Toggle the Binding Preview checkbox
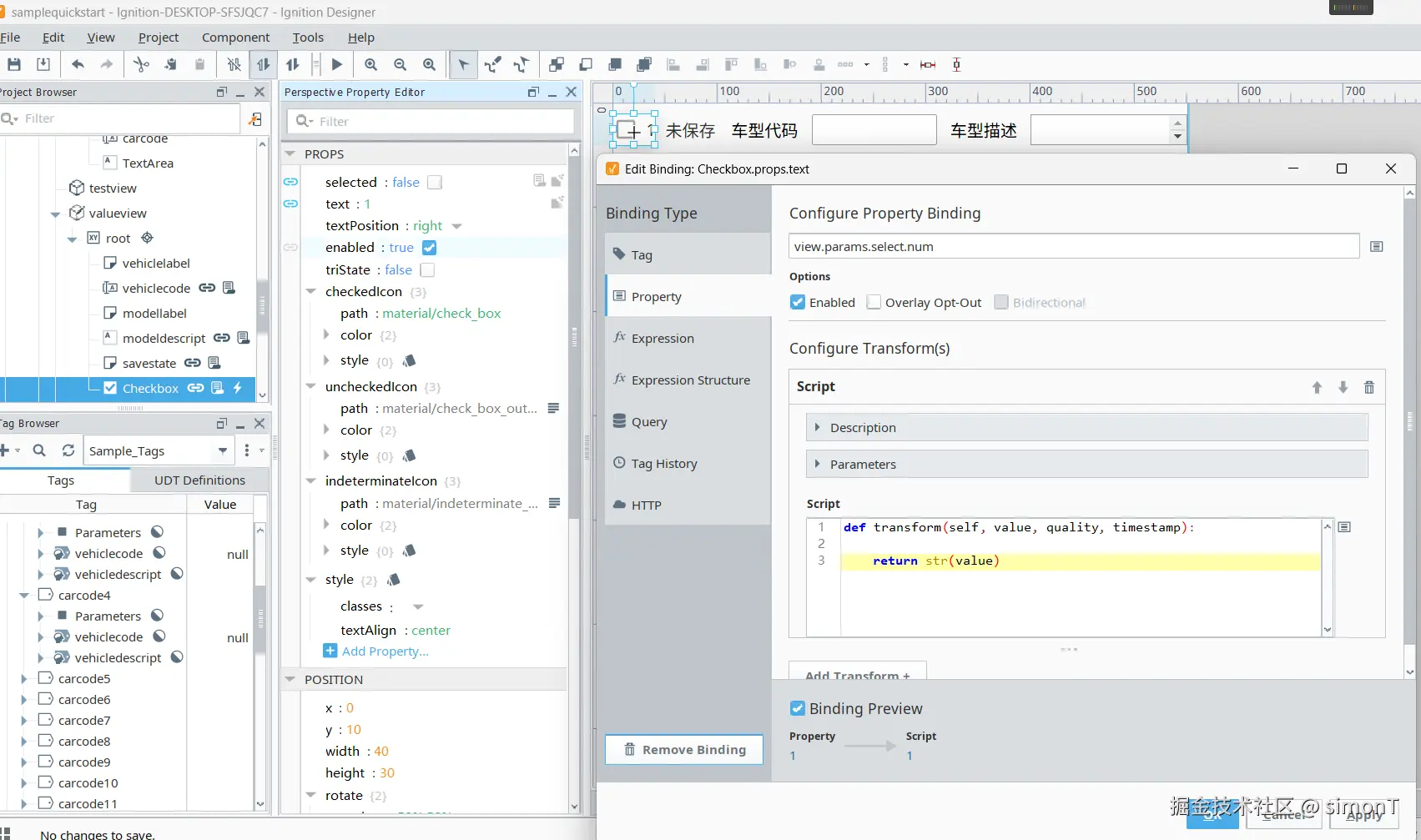 click(x=798, y=708)
